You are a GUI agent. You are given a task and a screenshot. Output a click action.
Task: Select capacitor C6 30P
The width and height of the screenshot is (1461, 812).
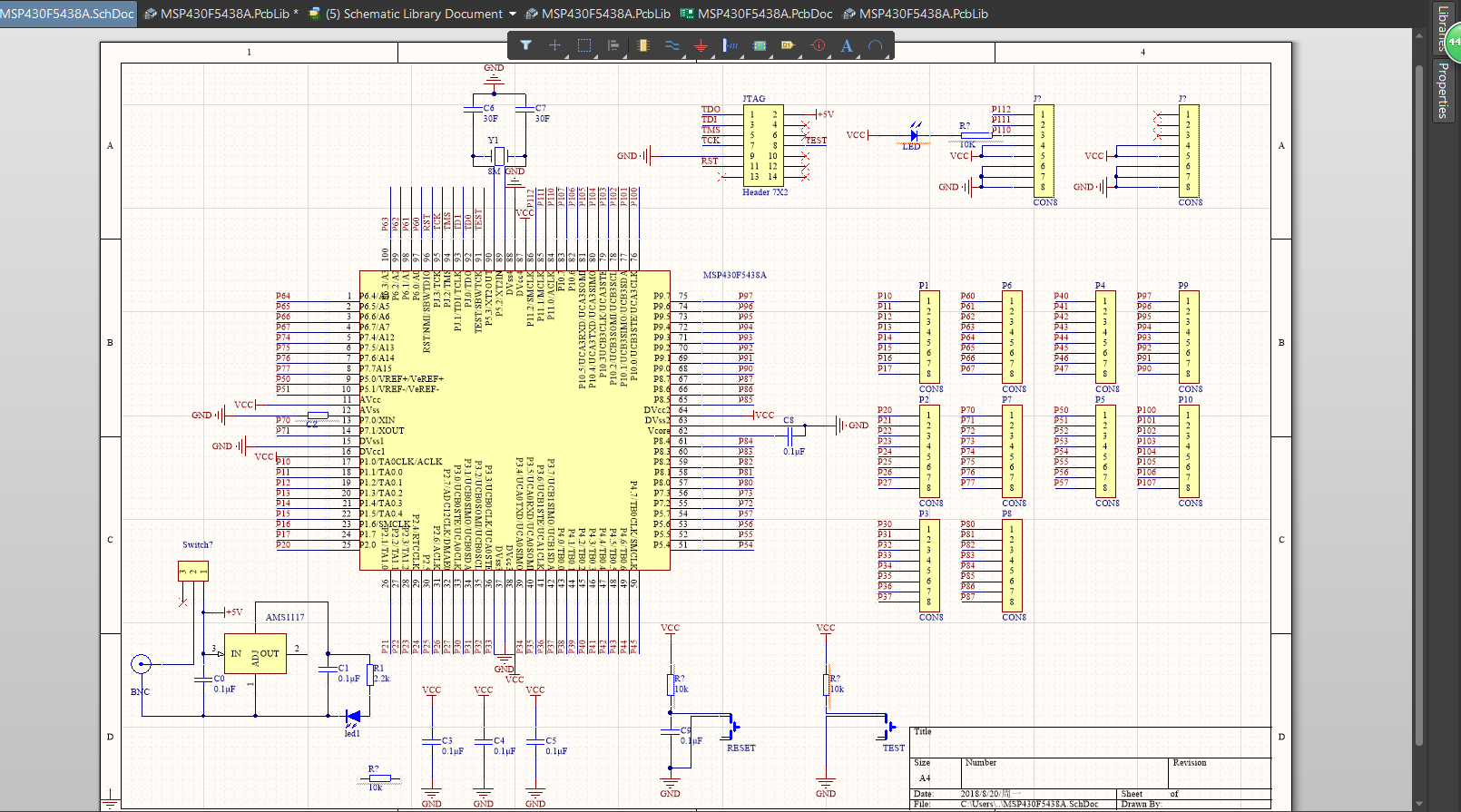coord(473,110)
